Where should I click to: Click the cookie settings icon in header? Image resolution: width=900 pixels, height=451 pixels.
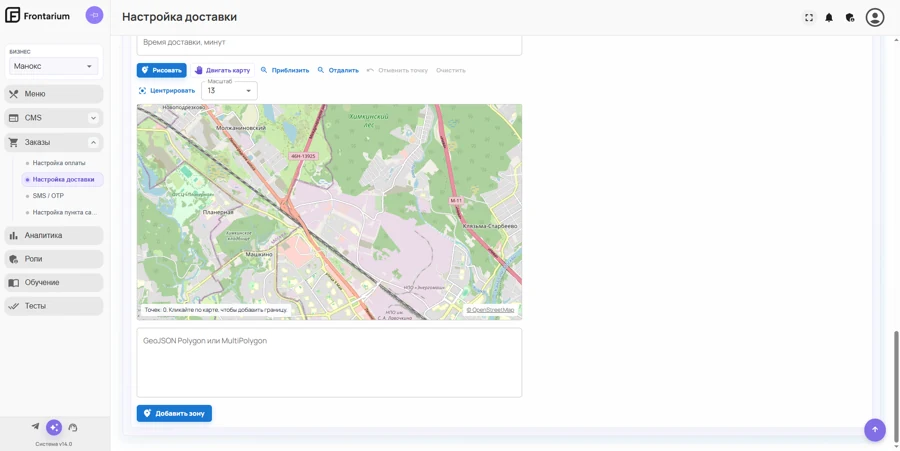tap(850, 18)
